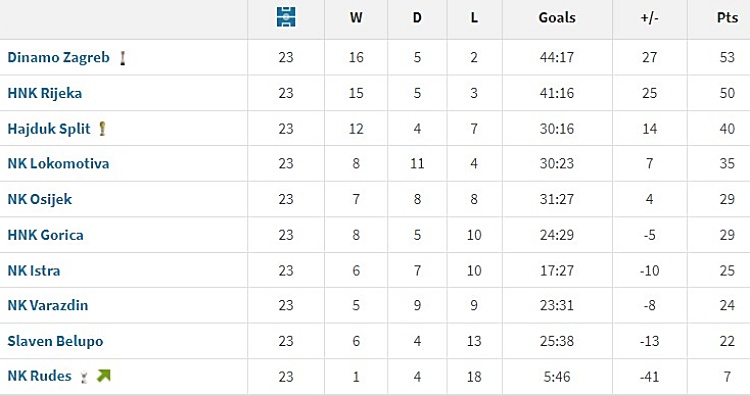
Task: Click the trophy icon next to Dinamo Zagreb
Action: point(122,58)
